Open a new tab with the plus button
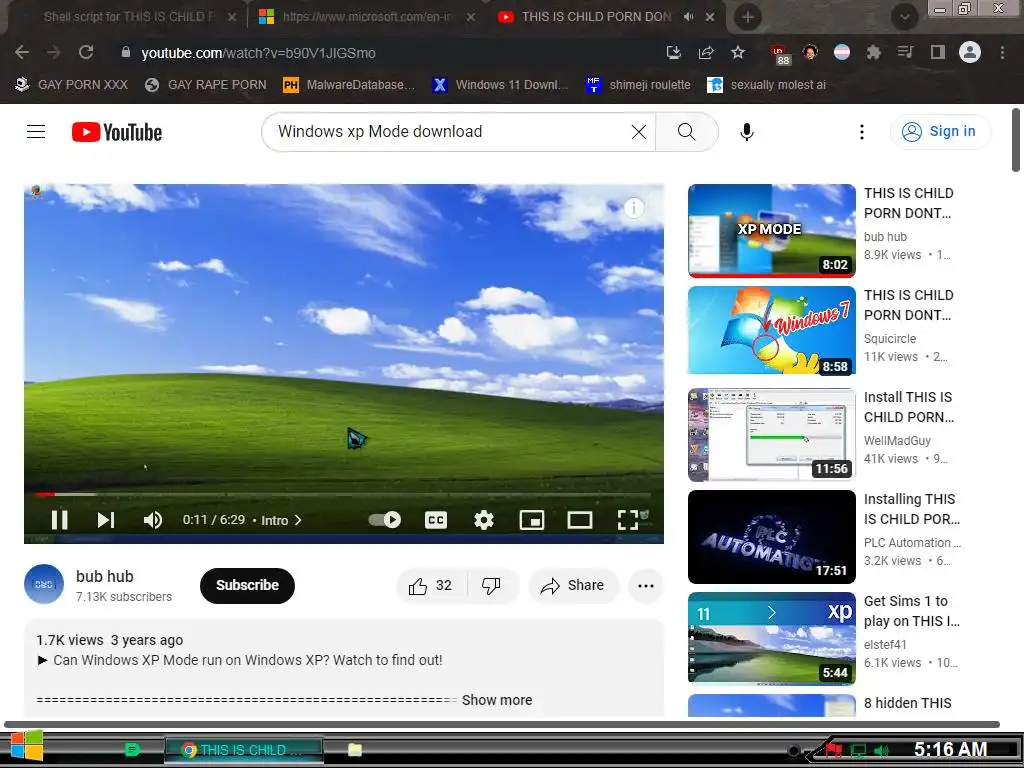Screen dimensions: 1024x768 click(x=748, y=17)
